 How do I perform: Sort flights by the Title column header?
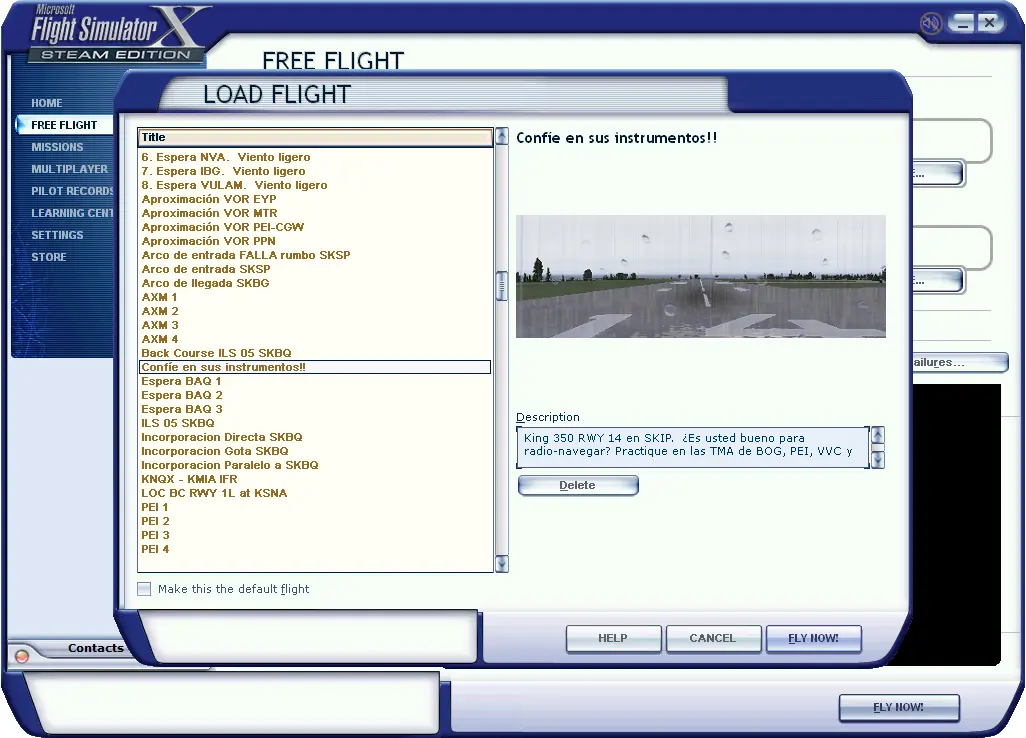coord(316,137)
